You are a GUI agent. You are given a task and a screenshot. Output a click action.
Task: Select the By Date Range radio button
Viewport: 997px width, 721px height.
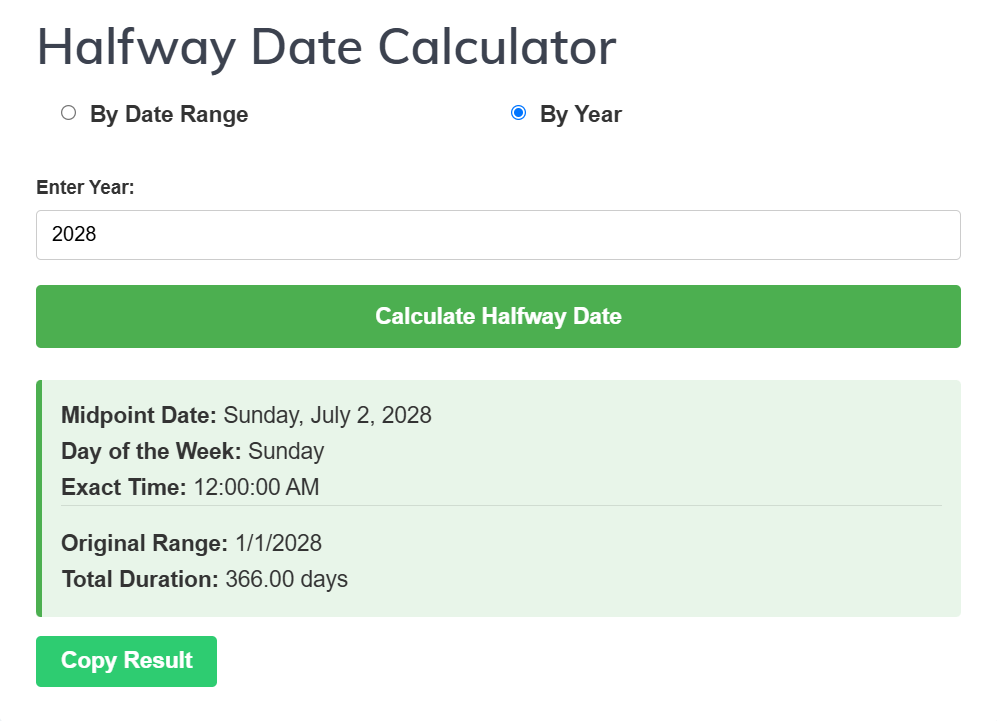(68, 113)
